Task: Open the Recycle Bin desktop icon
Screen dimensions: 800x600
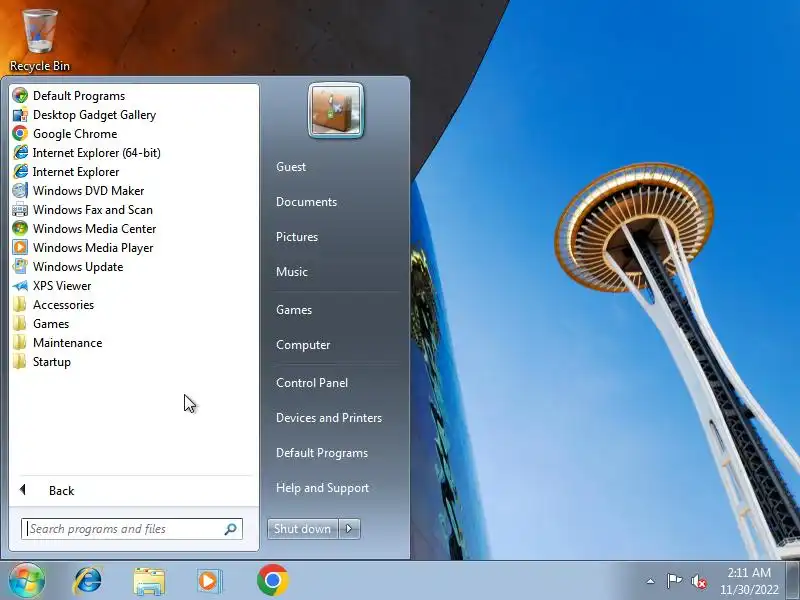Action: [x=40, y=40]
